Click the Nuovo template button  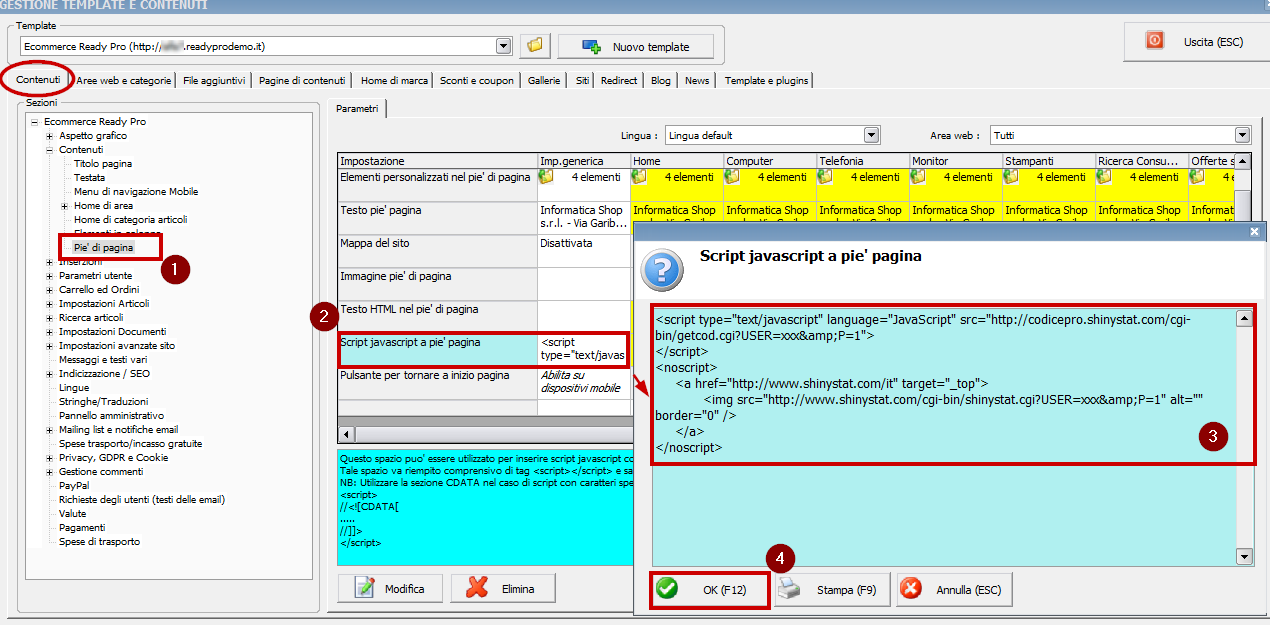coord(637,46)
